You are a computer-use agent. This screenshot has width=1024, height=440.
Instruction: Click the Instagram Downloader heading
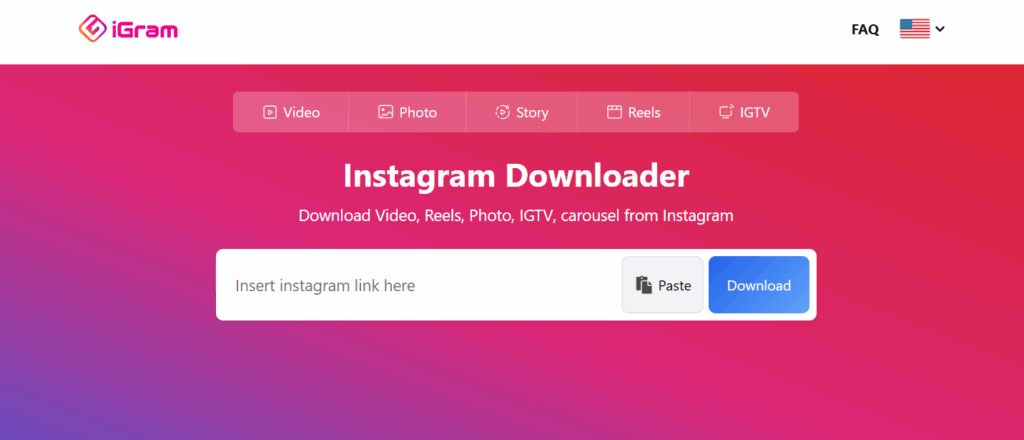pos(516,176)
